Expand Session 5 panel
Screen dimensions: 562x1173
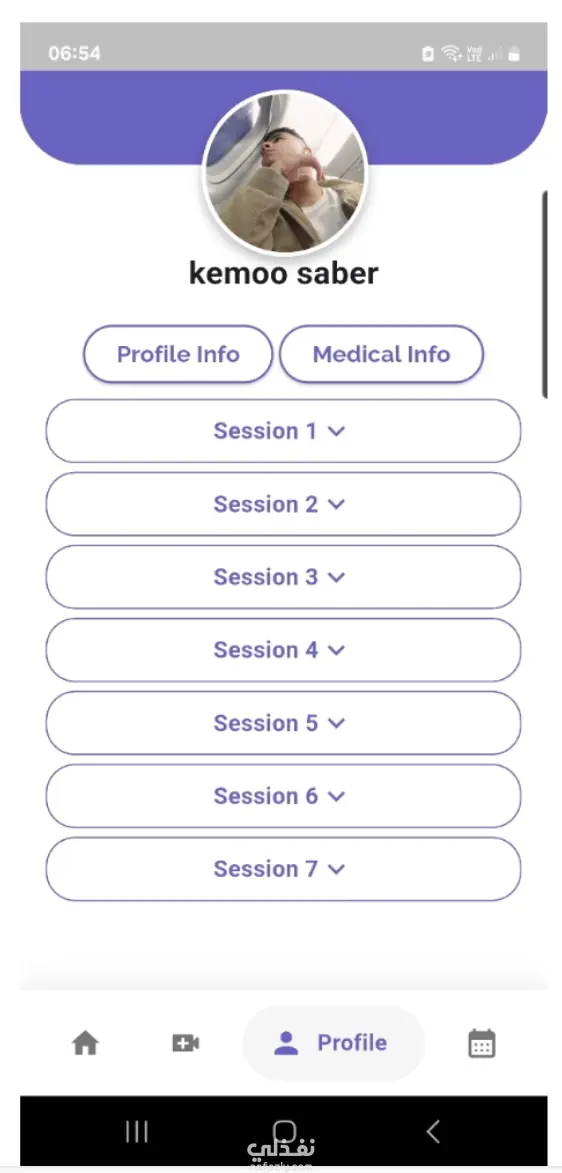tap(284, 723)
